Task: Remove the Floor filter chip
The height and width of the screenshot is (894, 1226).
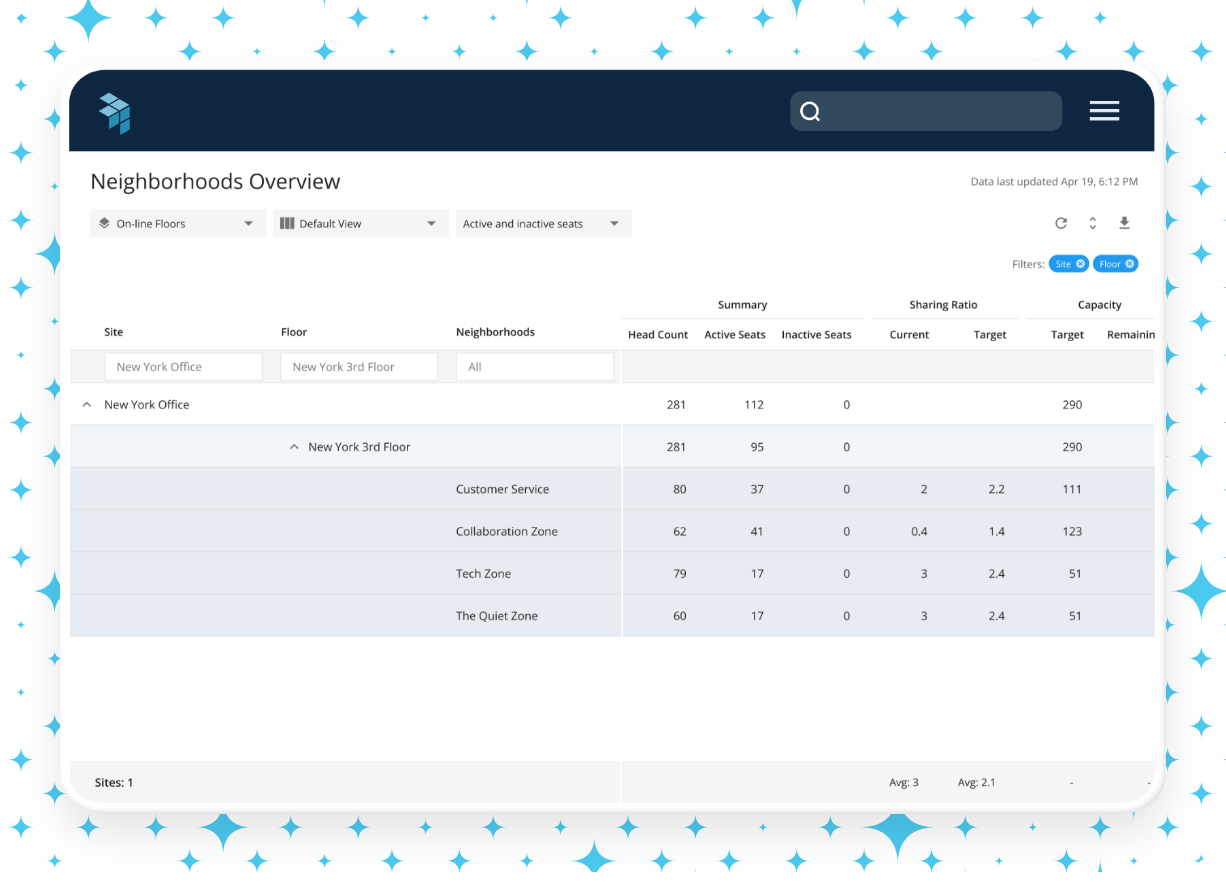Action: (1130, 264)
